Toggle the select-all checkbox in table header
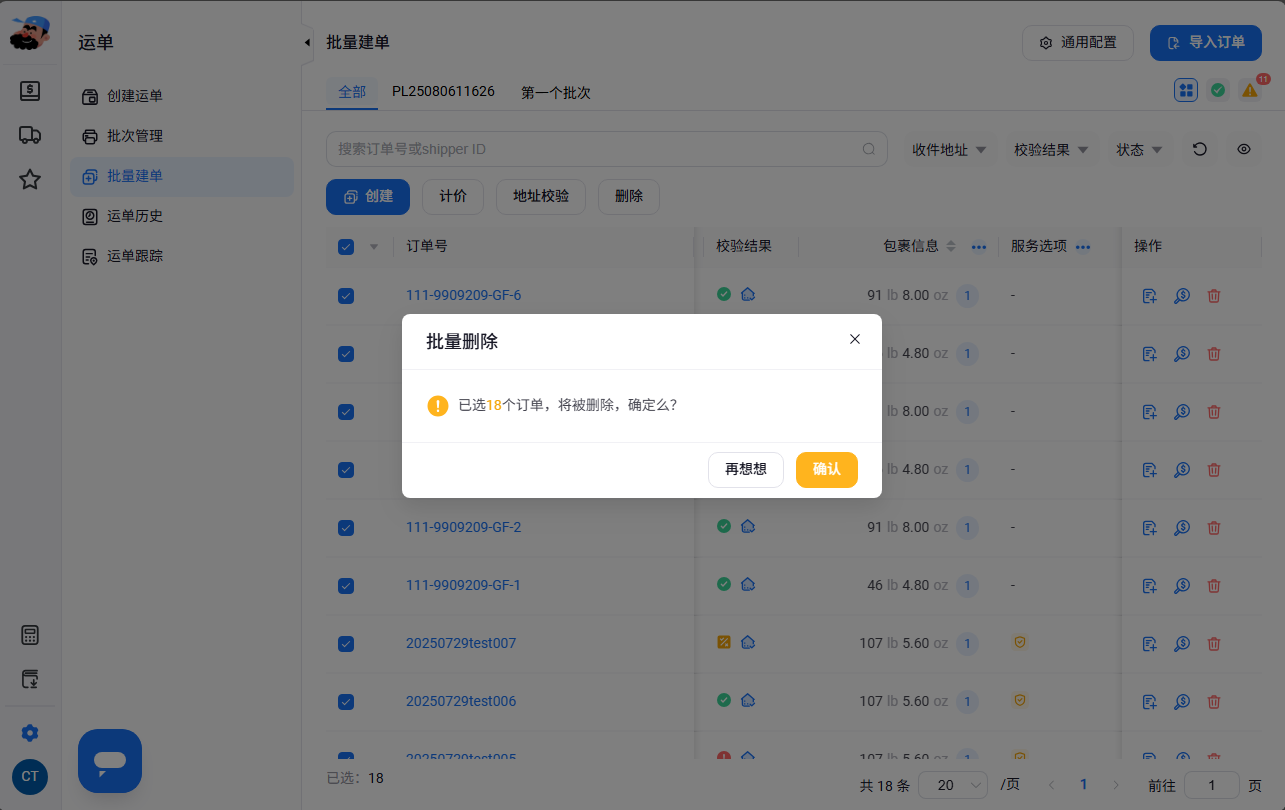This screenshot has width=1285, height=810. (346, 247)
